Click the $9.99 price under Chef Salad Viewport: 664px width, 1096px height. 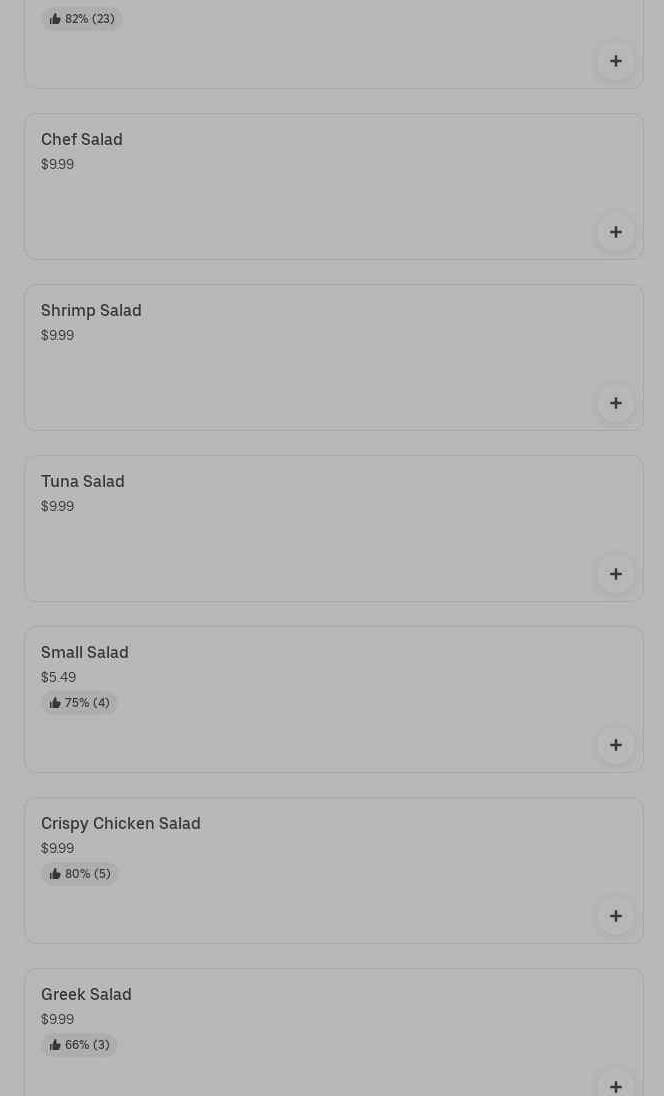[57, 164]
